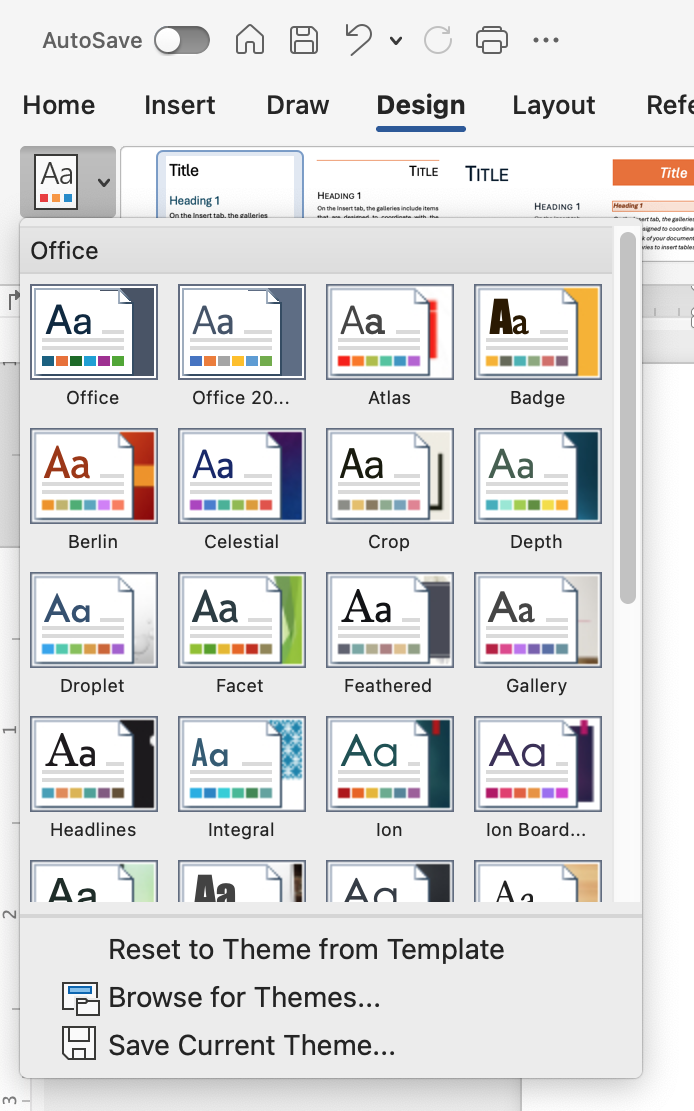Open more toolbar options ellipsis
The height and width of the screenshot is (1111, 694).
546,40
